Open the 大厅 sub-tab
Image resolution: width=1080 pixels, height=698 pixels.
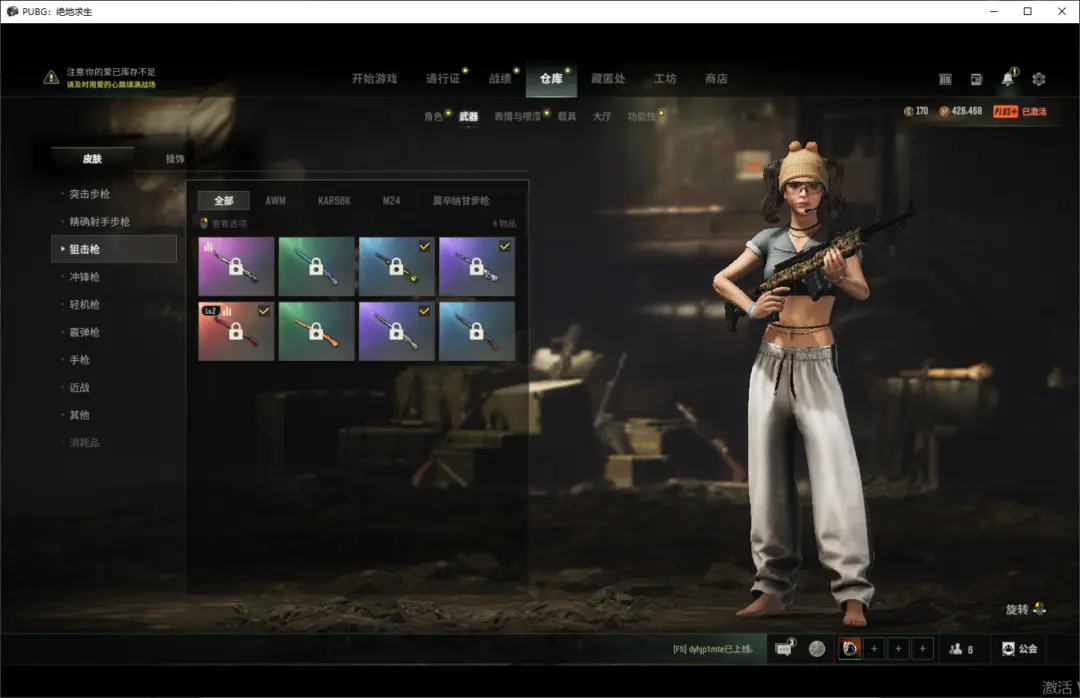point(602,116)
